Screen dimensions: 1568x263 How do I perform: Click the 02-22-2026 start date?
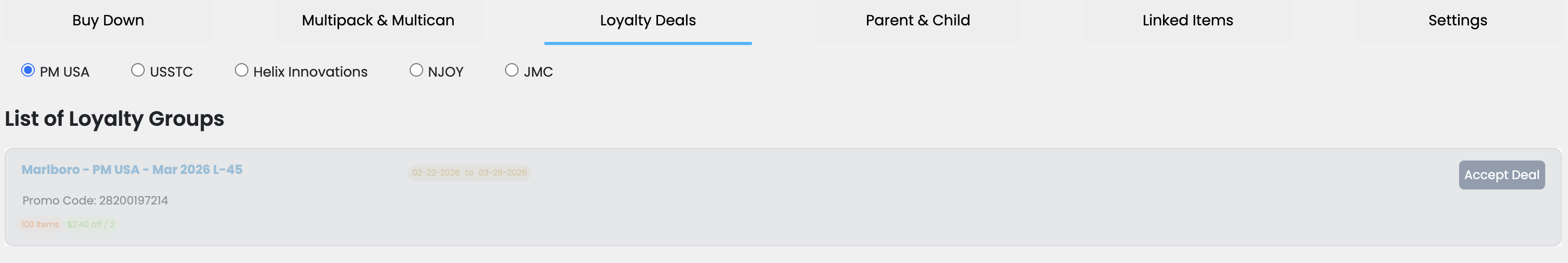tap(436, 173)
